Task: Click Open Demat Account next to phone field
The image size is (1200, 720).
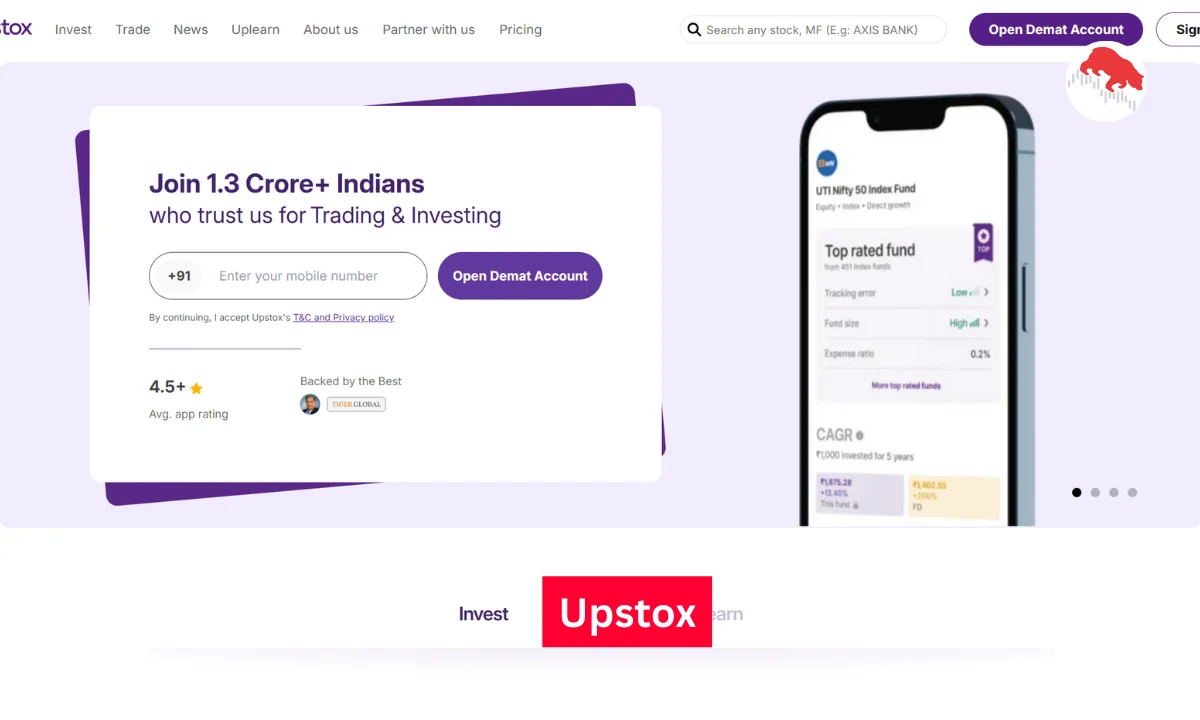Action: click(520, 276)
